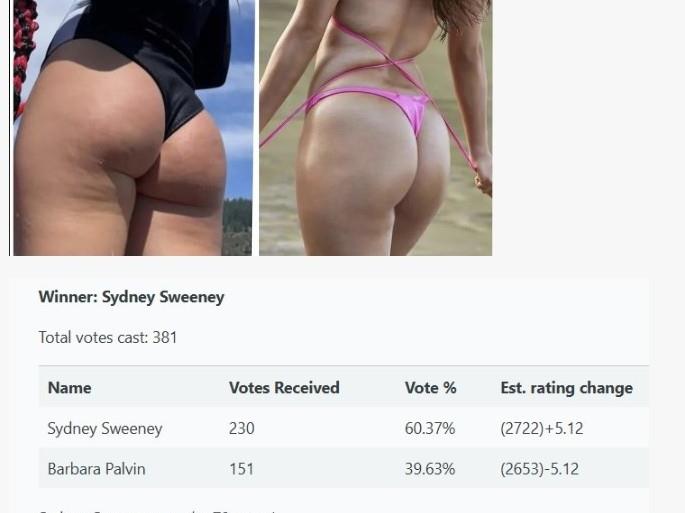
Task: Click the divider line above table header
Action: (x=344, y=365)
